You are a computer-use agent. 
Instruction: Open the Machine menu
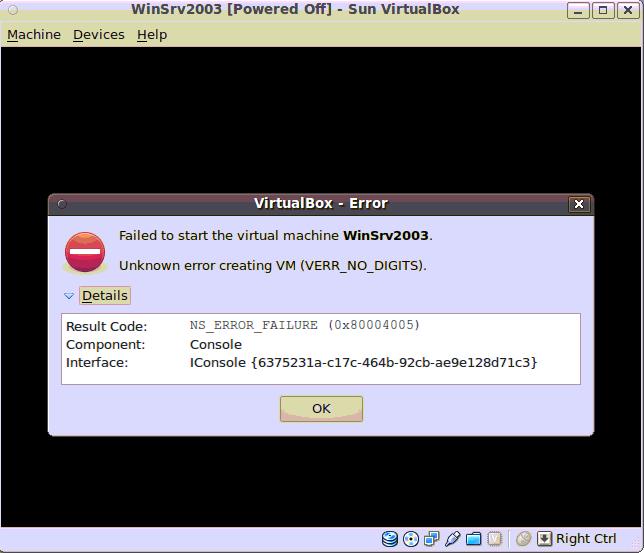pyautogui.click(x=34, y=35)
